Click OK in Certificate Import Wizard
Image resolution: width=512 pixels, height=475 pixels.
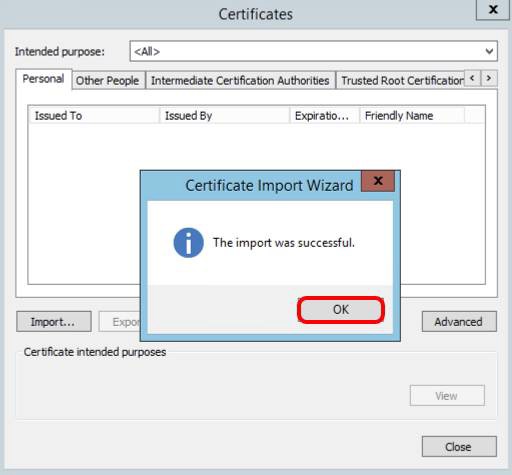pos(341,310)
